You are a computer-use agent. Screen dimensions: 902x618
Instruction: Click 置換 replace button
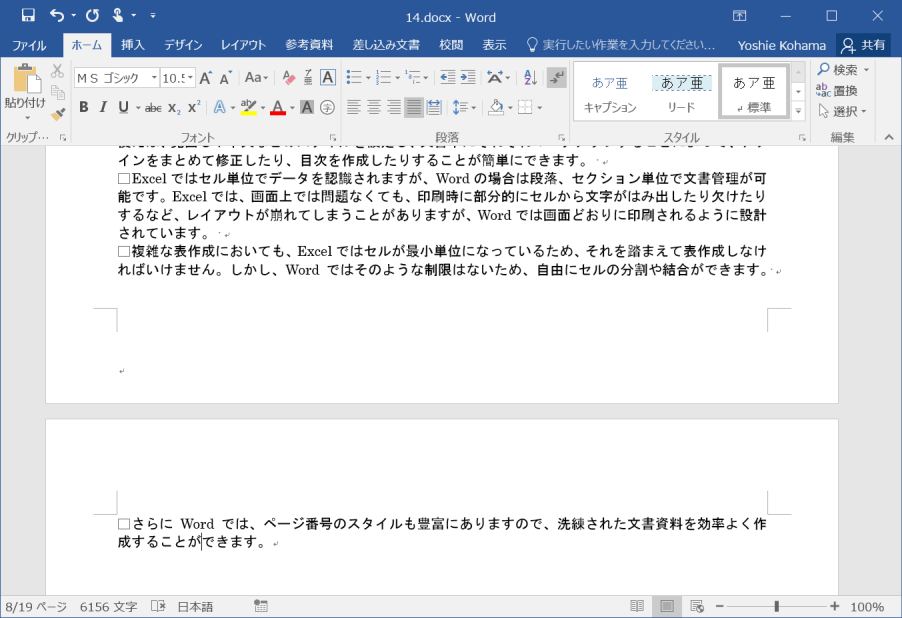(837, 90)
